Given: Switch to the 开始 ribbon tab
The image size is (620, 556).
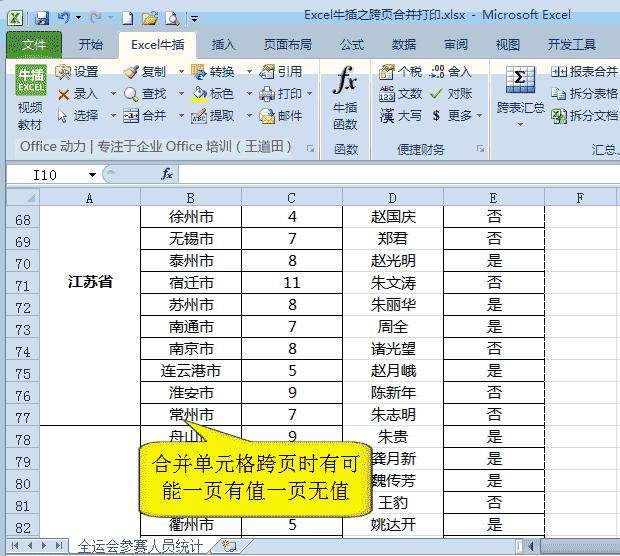Looking at the screenshot, I should click(x=91, y=45).
